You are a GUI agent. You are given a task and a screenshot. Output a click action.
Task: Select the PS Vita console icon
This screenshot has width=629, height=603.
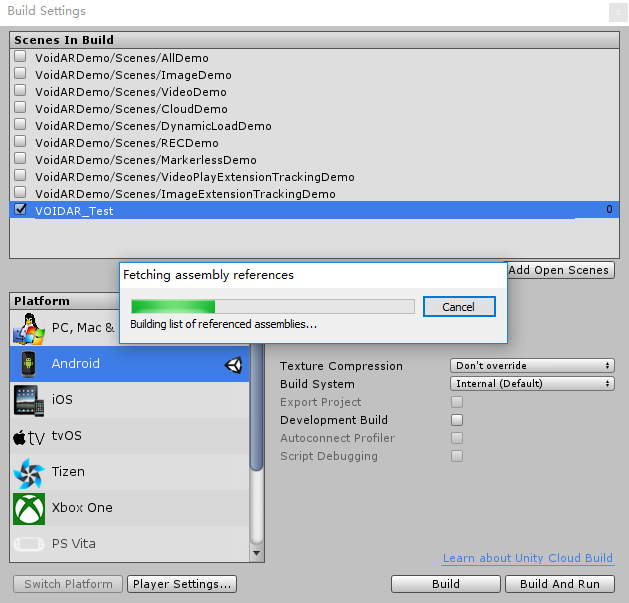tap(28, 544)
